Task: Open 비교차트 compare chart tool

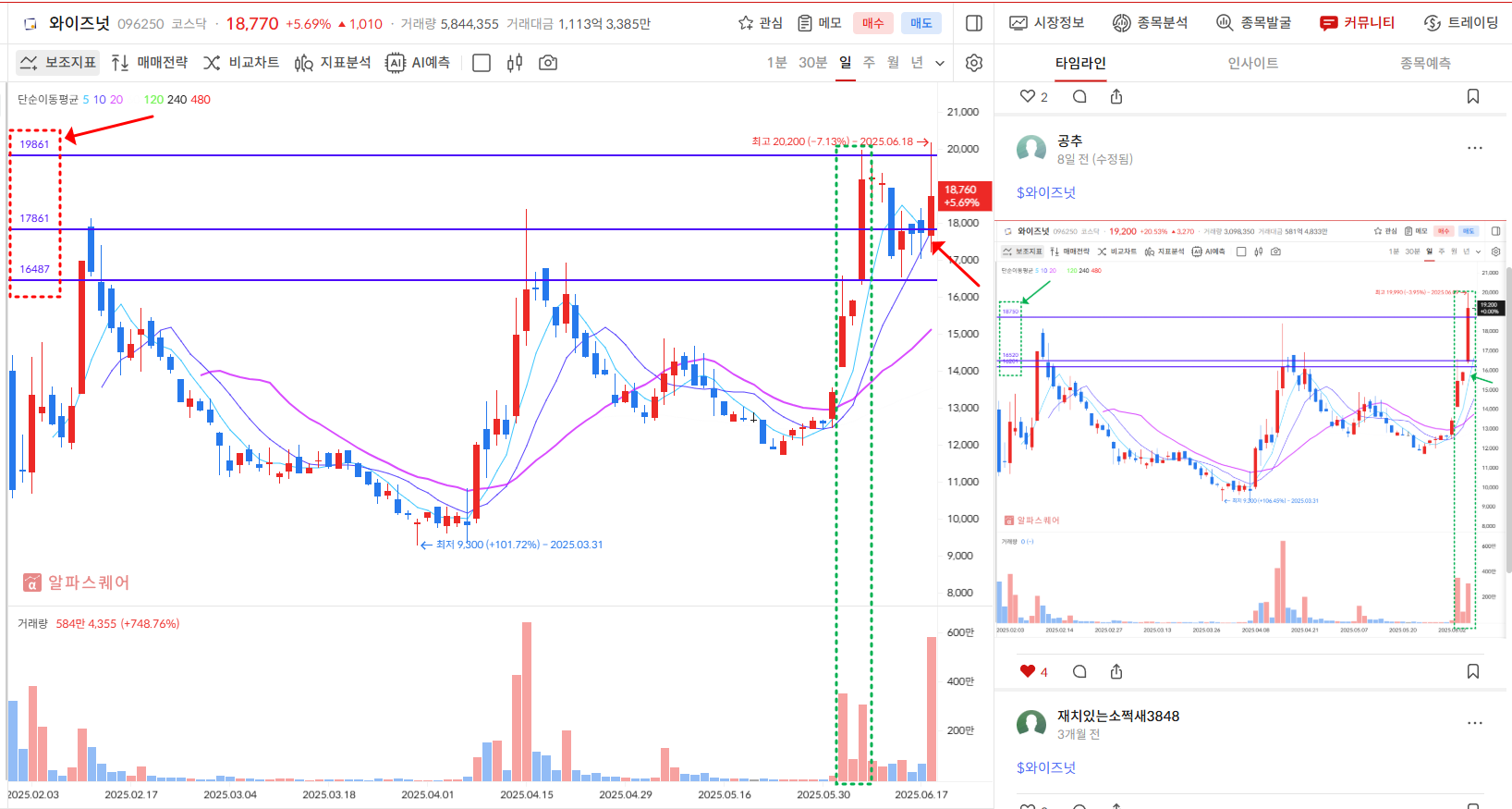Action: (x=240, y=63)
